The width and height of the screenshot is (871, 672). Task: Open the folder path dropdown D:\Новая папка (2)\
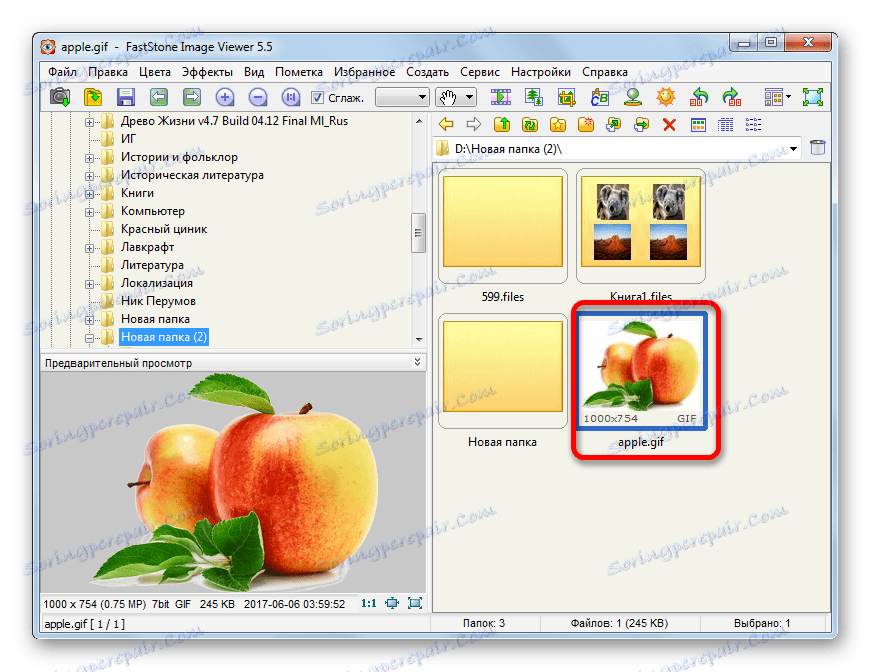pos(794,149)
